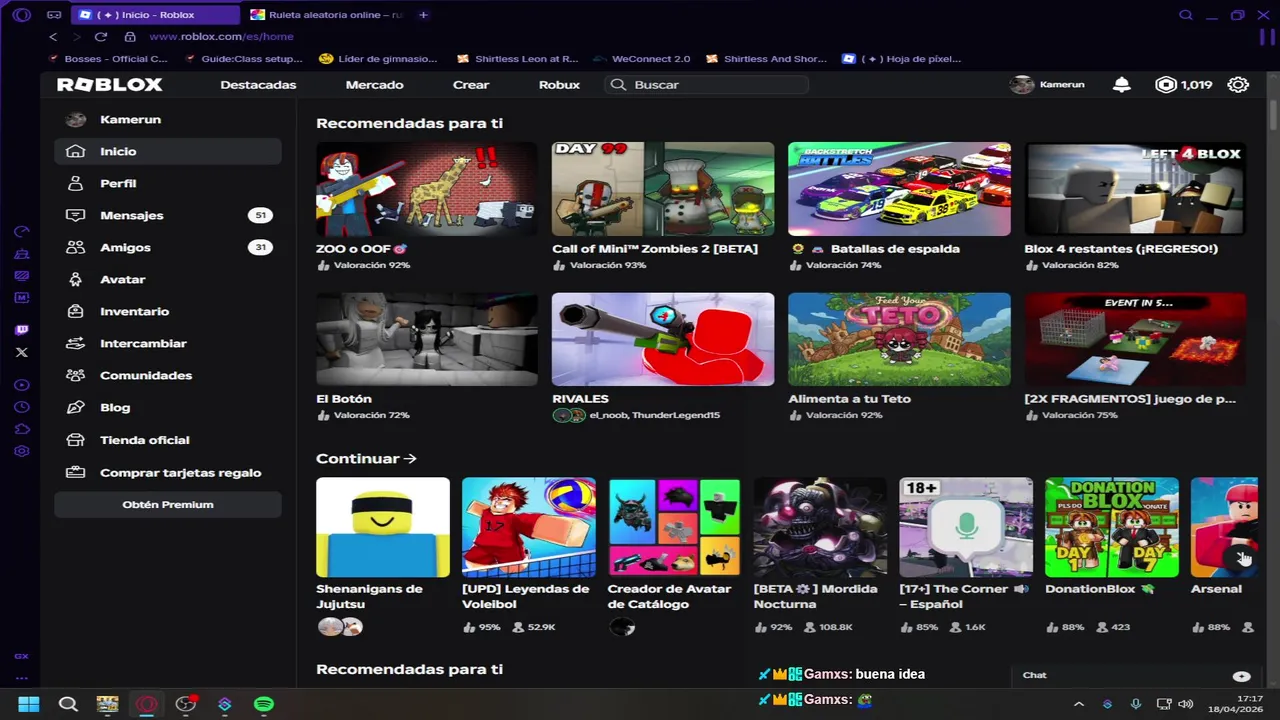Open the Creador de Avatar de Catálogo thumbnail
The image size is (1280, 720).
(x=675, y=527)
